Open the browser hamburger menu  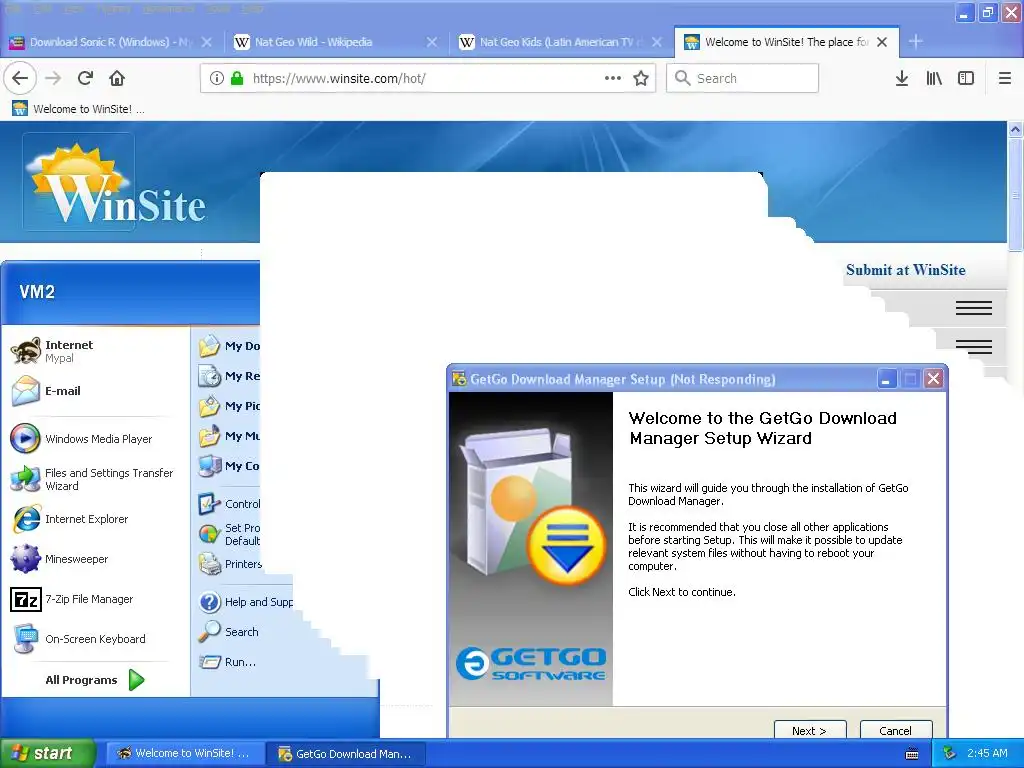coord(1005,78)
